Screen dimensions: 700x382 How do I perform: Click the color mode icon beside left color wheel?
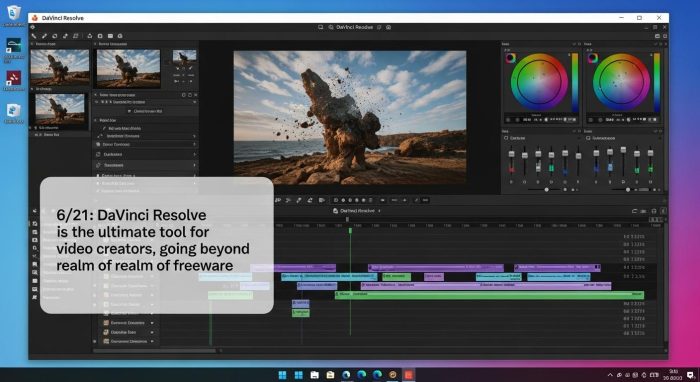pyautogui.click(x=510, y=58)
